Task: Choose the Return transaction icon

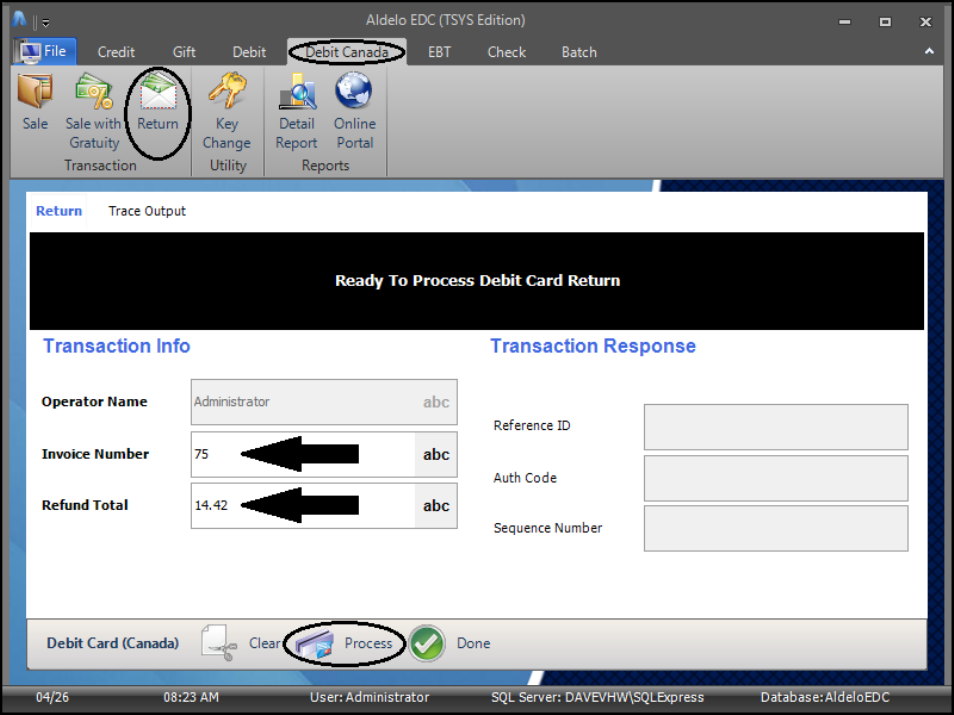Action: [x=158, y=91]
